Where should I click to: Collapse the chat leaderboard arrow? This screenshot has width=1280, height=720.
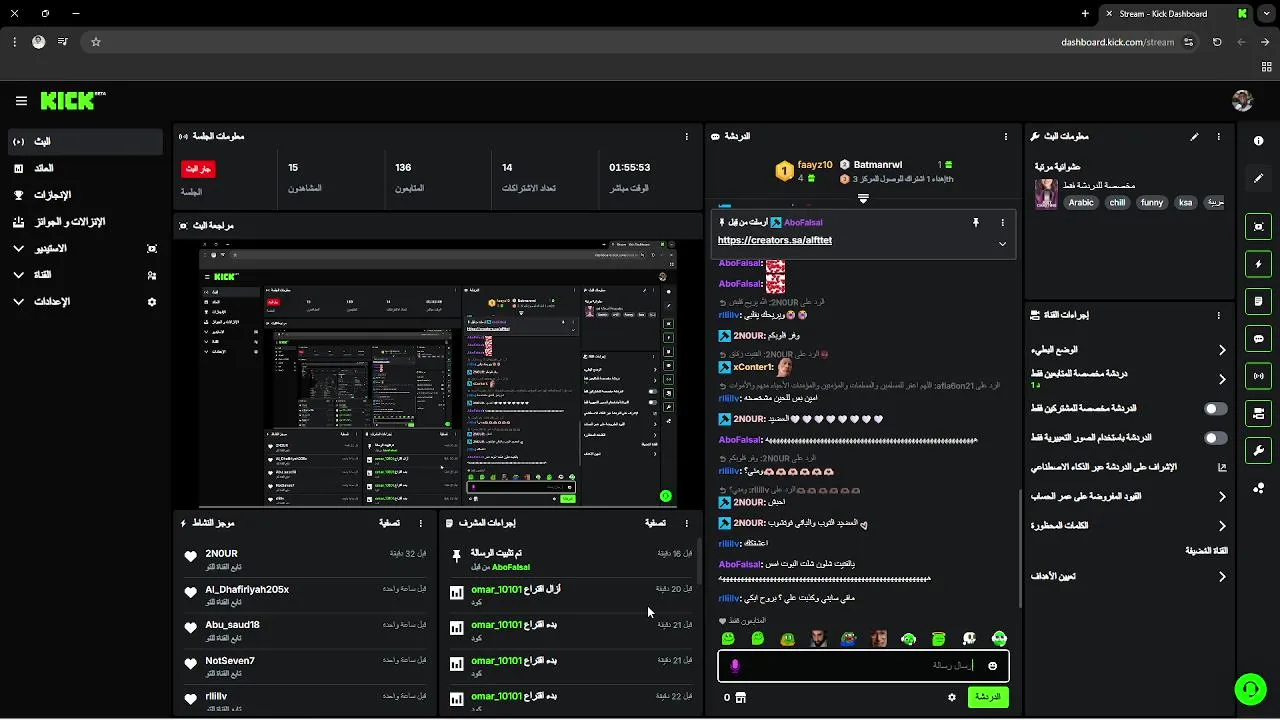pos(863,199)
